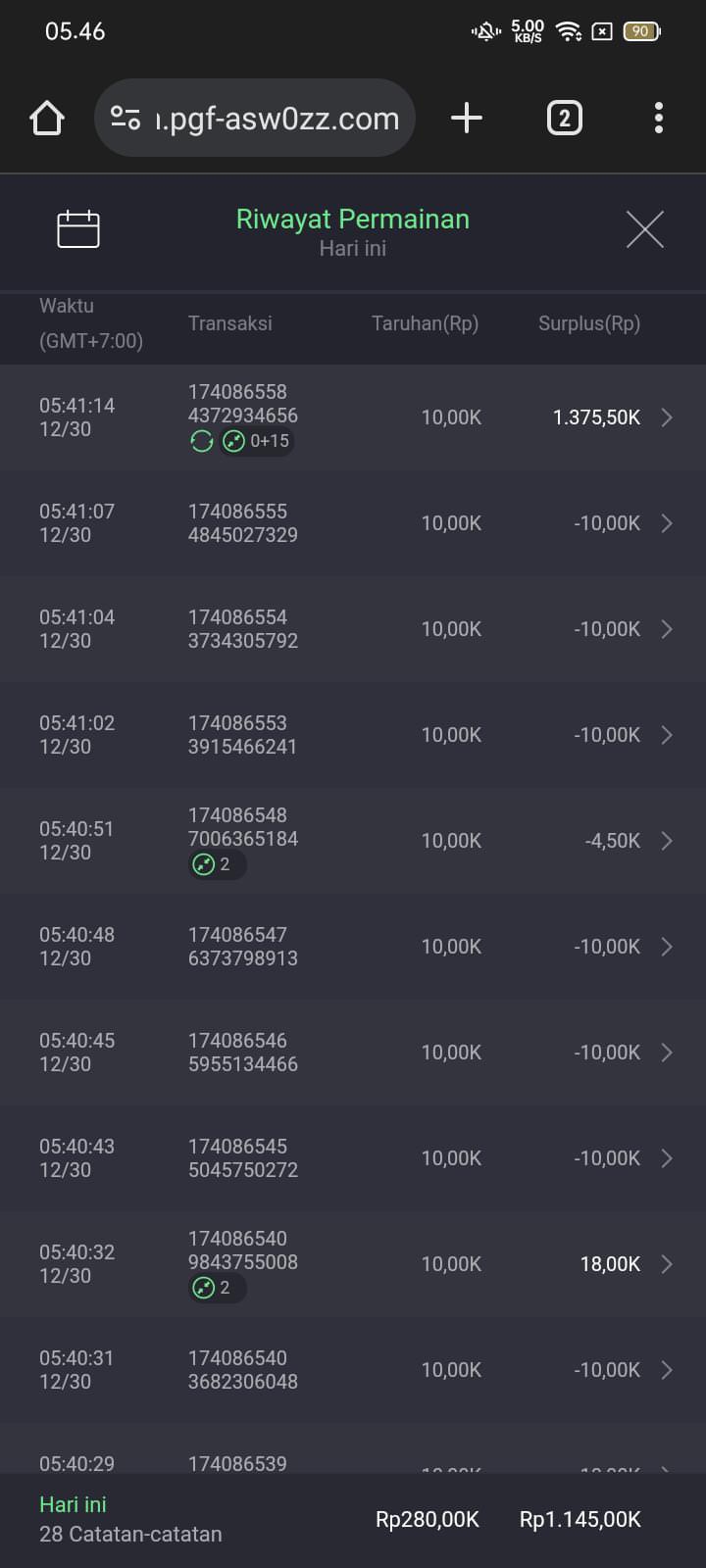
Task: Open the tab switcher showing 2 tabs
Action: point(564,119)
